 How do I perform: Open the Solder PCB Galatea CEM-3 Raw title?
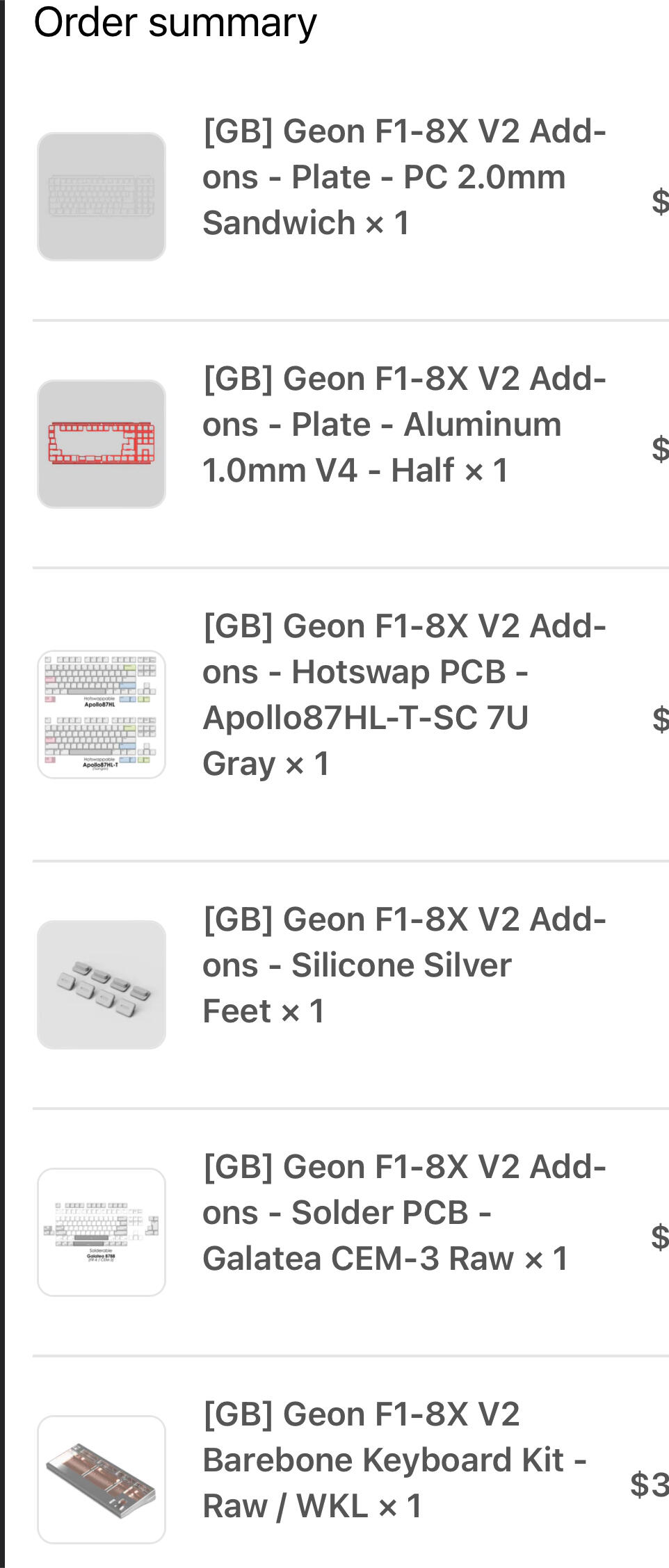[403, 1213]
